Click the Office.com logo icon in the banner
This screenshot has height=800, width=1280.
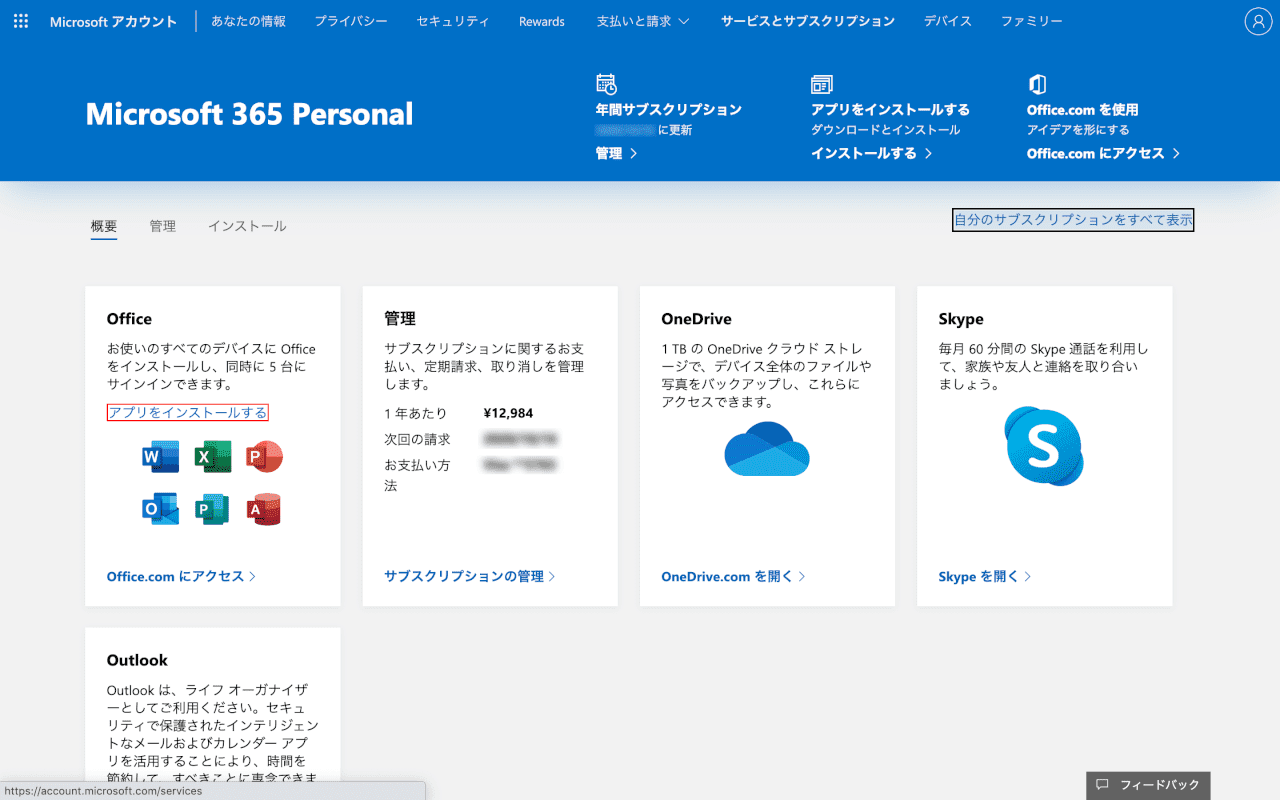click(1037, 84)
